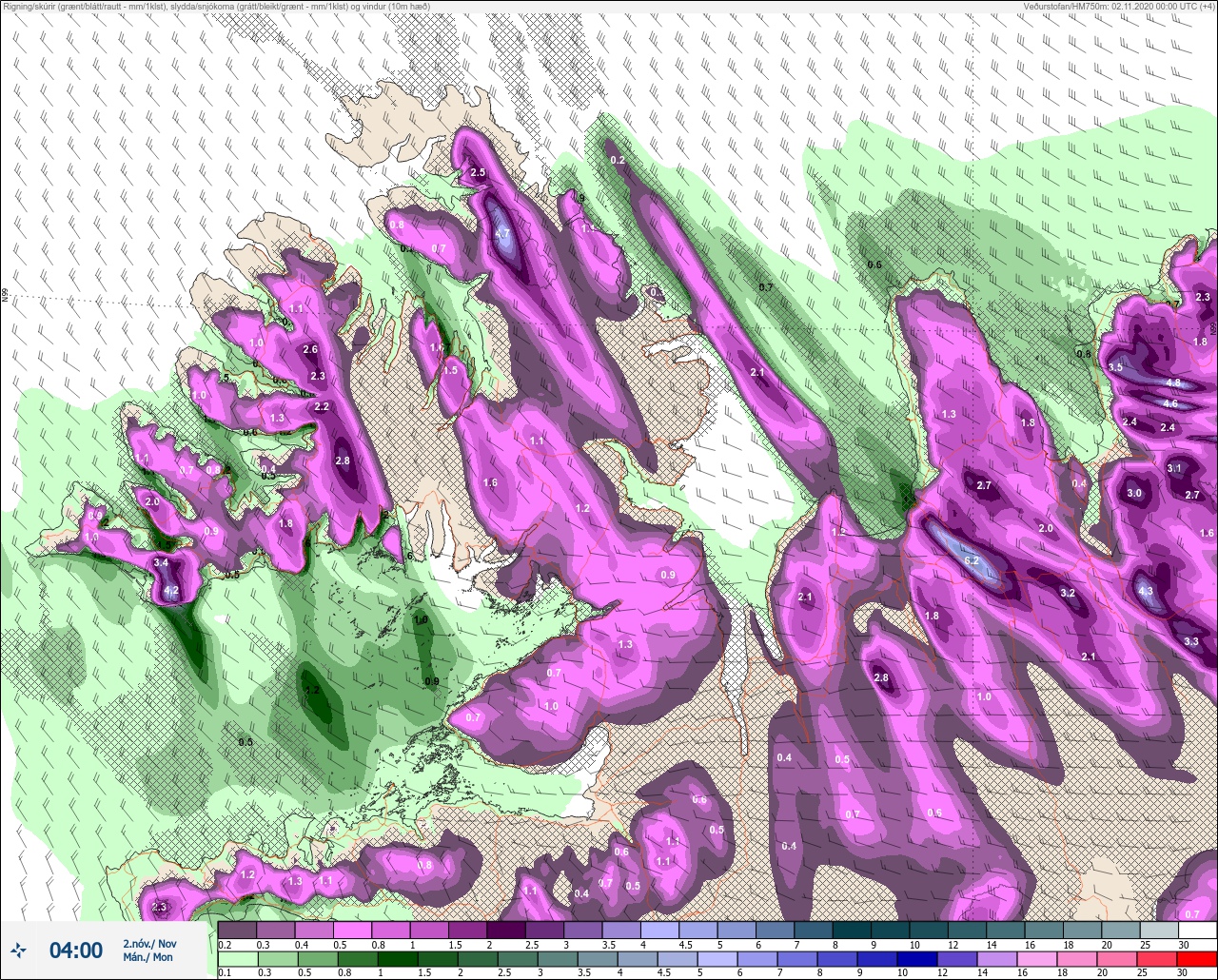Image resolution: width=1218 pixels, height=980 pixels.
Task: Click the 4.6 precipitation value on the map
Action: click(1170, 403)
